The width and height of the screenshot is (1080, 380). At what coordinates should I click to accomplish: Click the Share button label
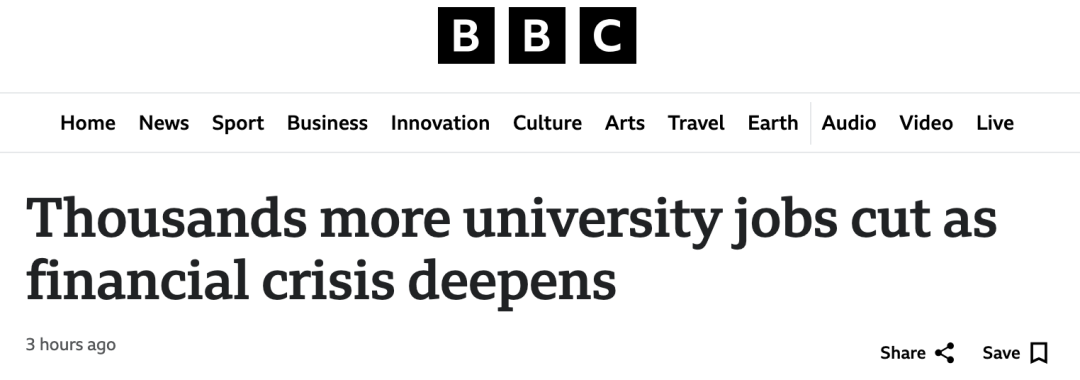(902, 353)
